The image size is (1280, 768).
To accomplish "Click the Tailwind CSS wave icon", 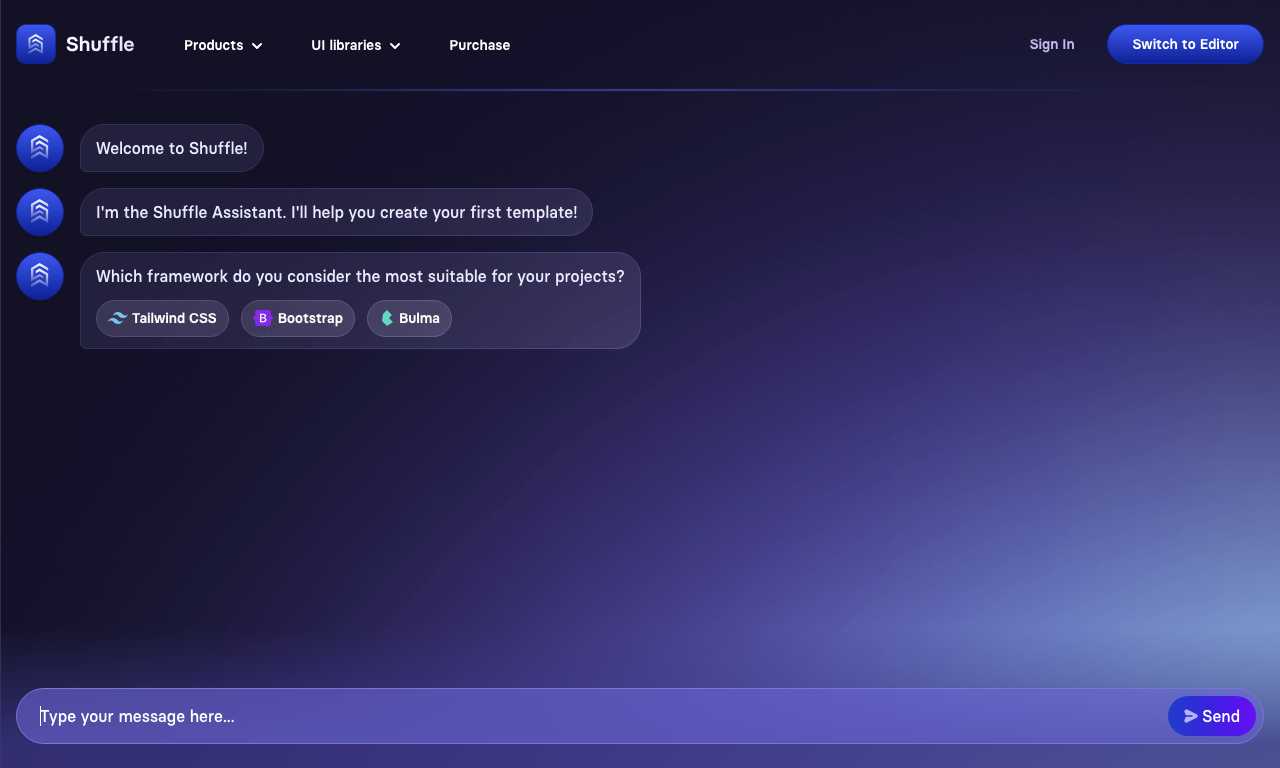I will [x=118, y=318].
